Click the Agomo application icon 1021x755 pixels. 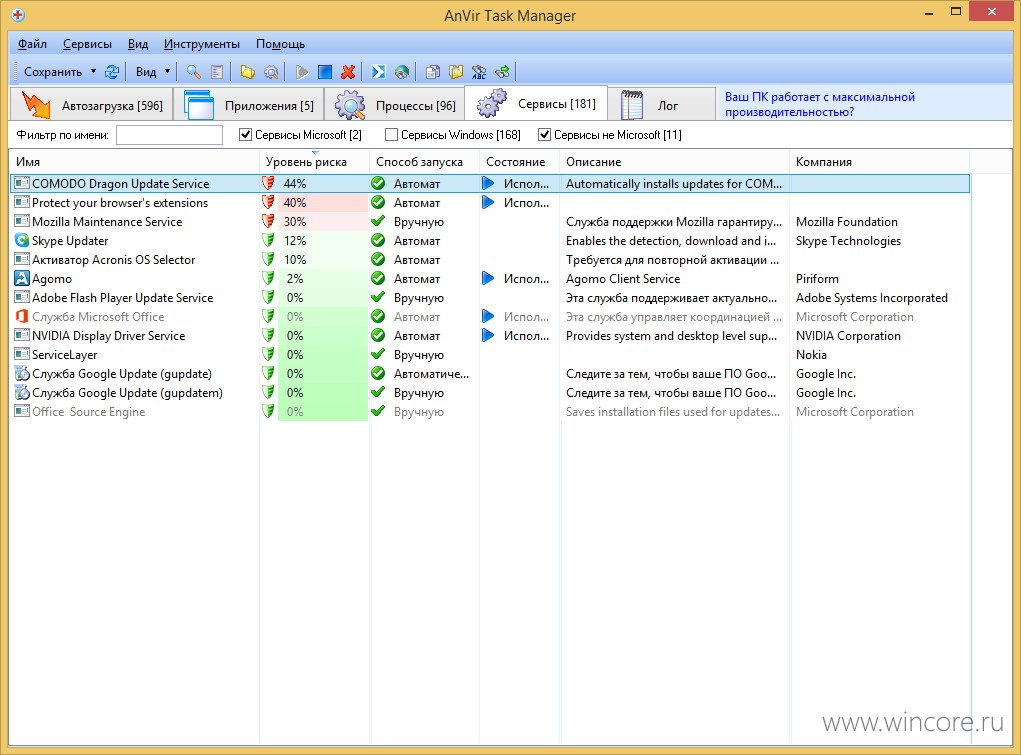(x=21, y=278)
